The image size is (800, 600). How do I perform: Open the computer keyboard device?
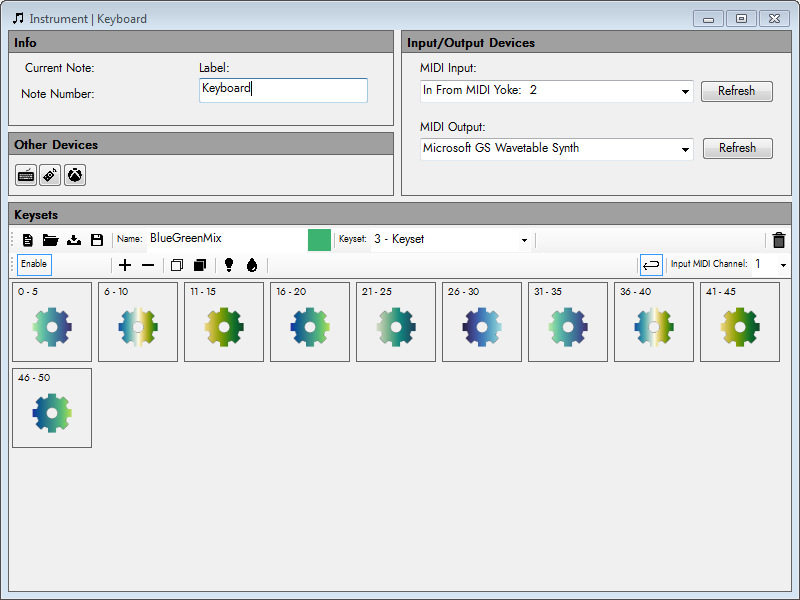26,176
